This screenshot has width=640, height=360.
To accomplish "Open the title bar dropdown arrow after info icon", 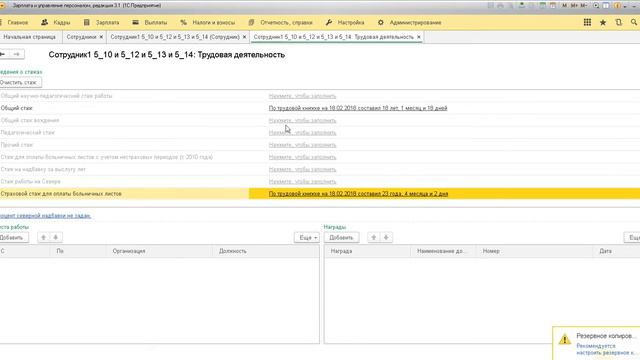I will 625,6.
